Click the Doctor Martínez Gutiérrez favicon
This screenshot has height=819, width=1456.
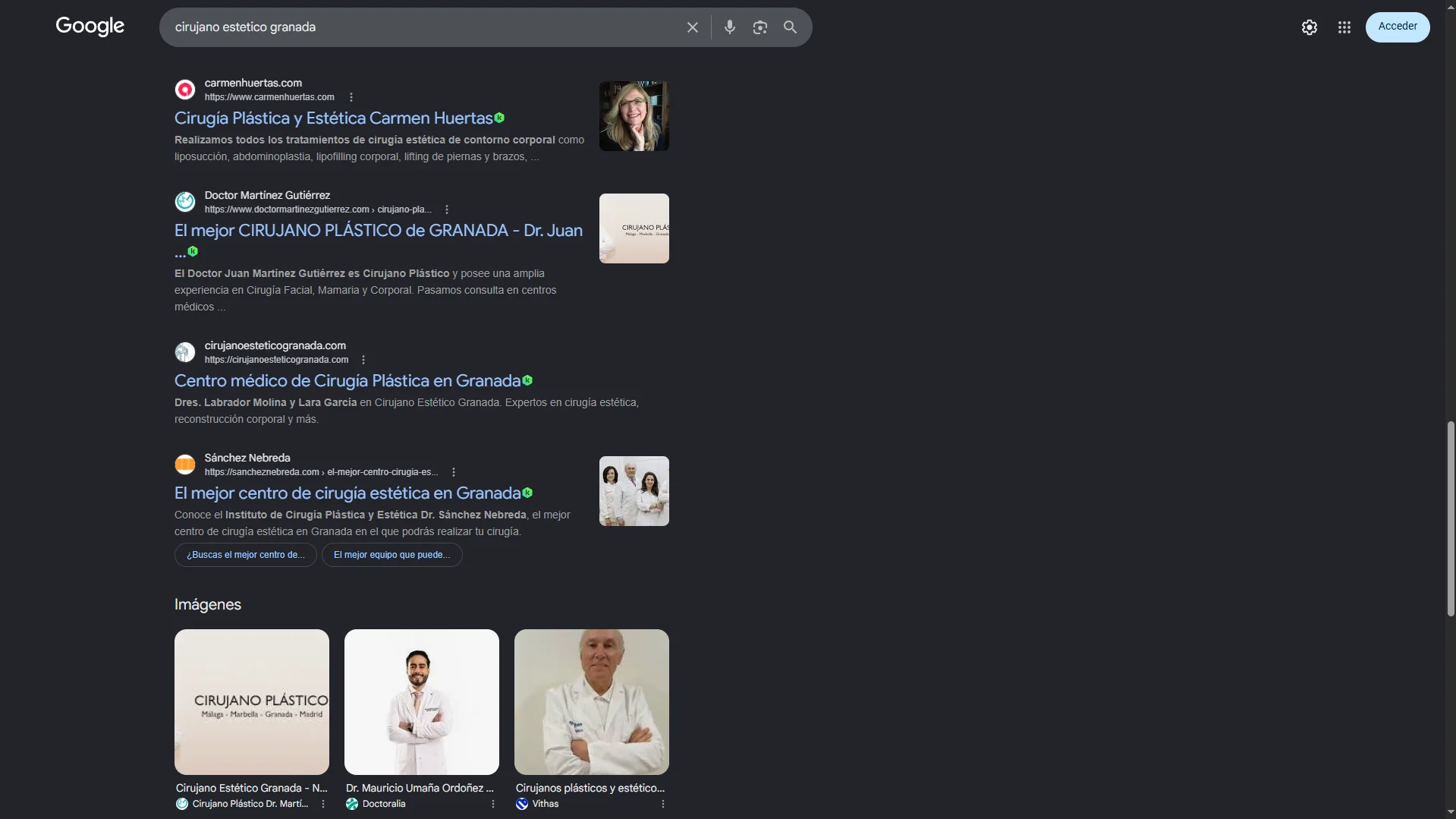coord(185,202)
